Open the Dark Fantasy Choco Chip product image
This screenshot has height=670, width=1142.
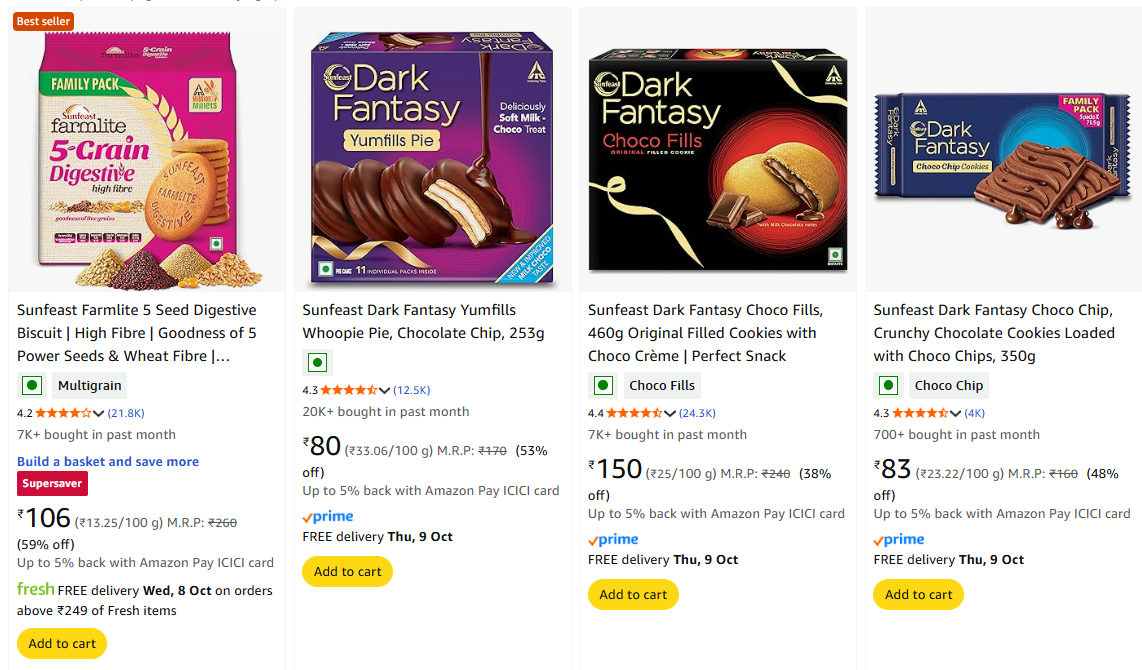[x=1003, y=150]
